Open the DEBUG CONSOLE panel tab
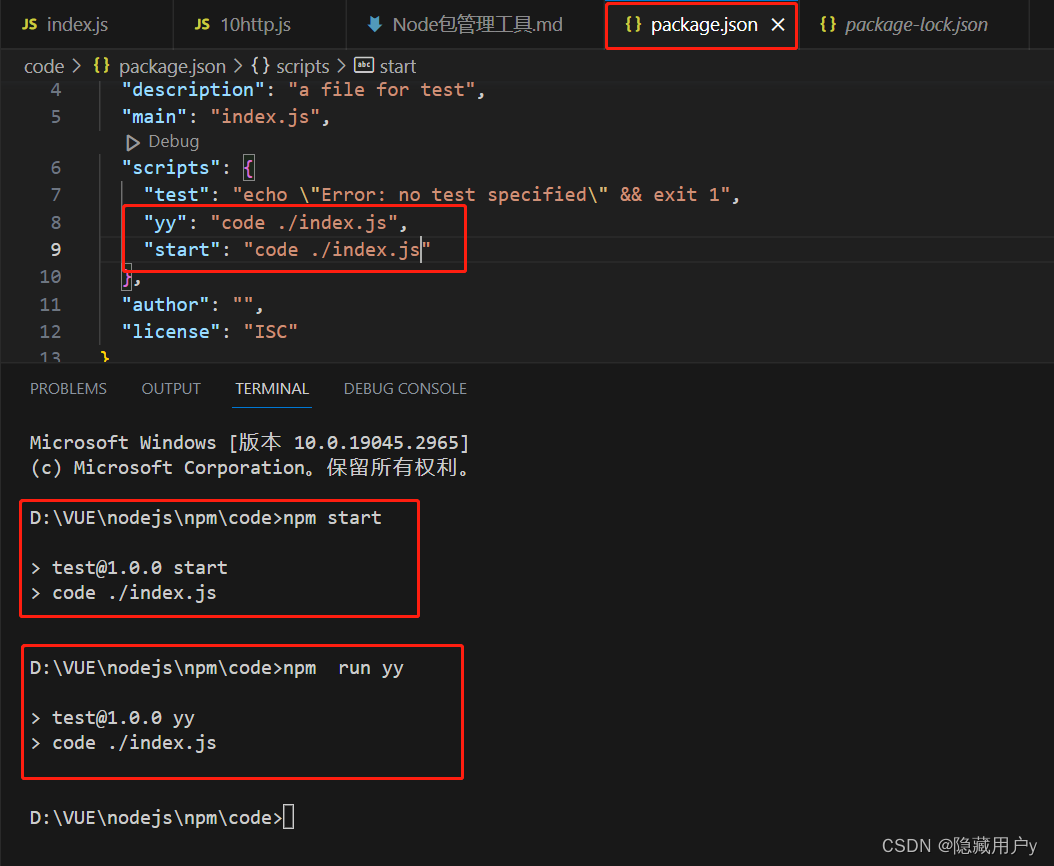 405,389
